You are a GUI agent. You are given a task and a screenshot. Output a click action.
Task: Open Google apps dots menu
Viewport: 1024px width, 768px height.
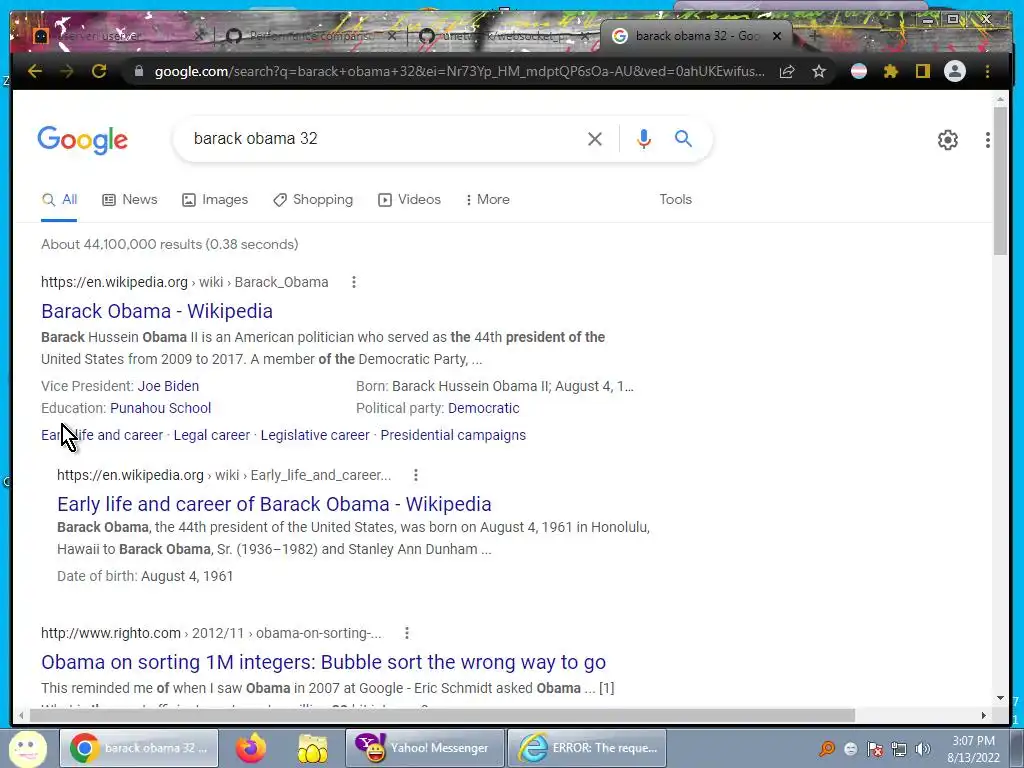[987, 140]
